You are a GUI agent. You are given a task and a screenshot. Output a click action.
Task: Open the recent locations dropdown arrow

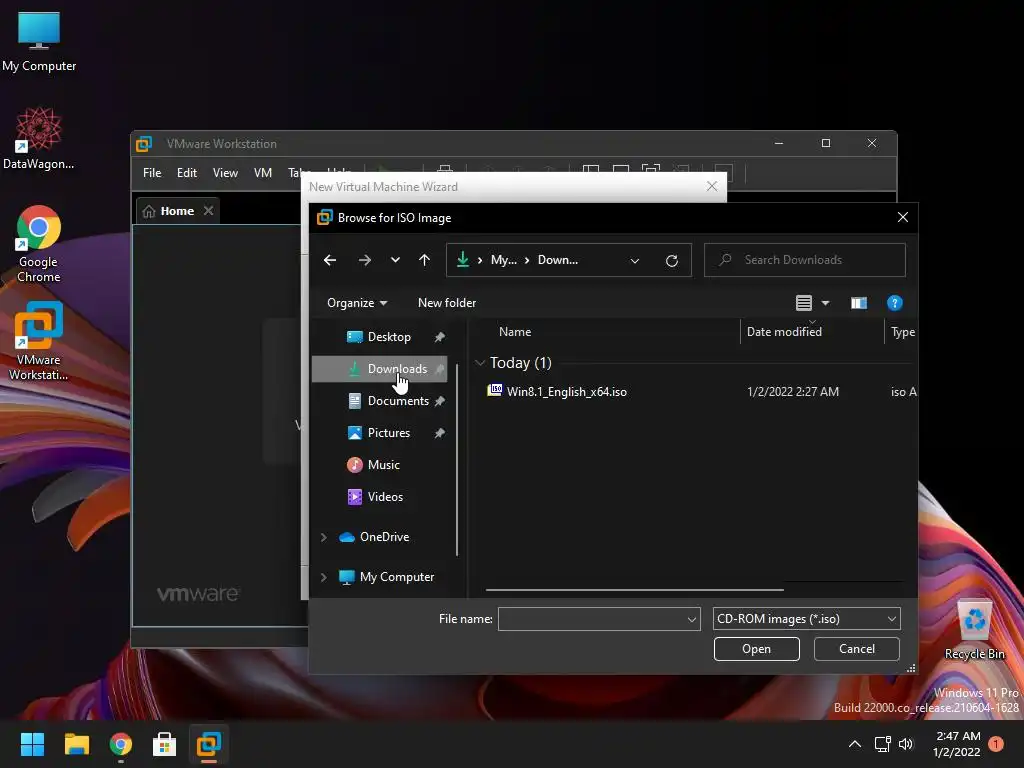coord(395,260)
